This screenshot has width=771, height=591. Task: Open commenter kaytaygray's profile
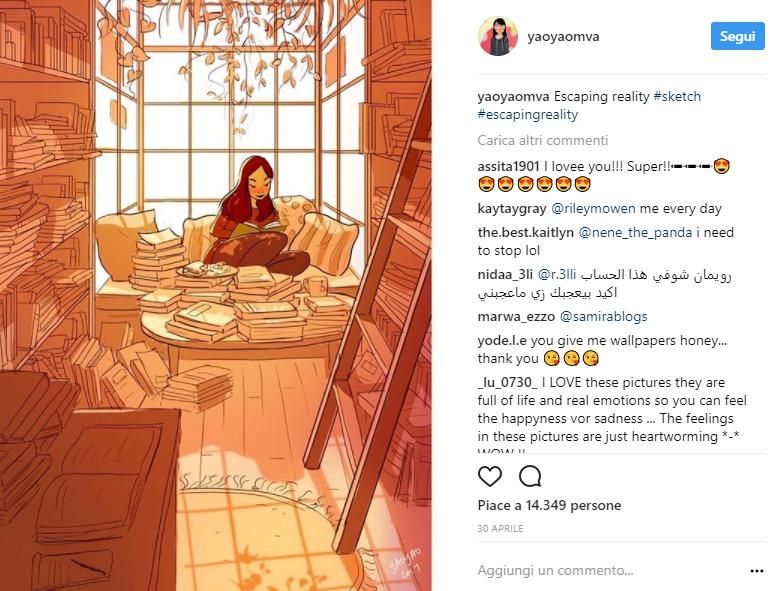512,208
